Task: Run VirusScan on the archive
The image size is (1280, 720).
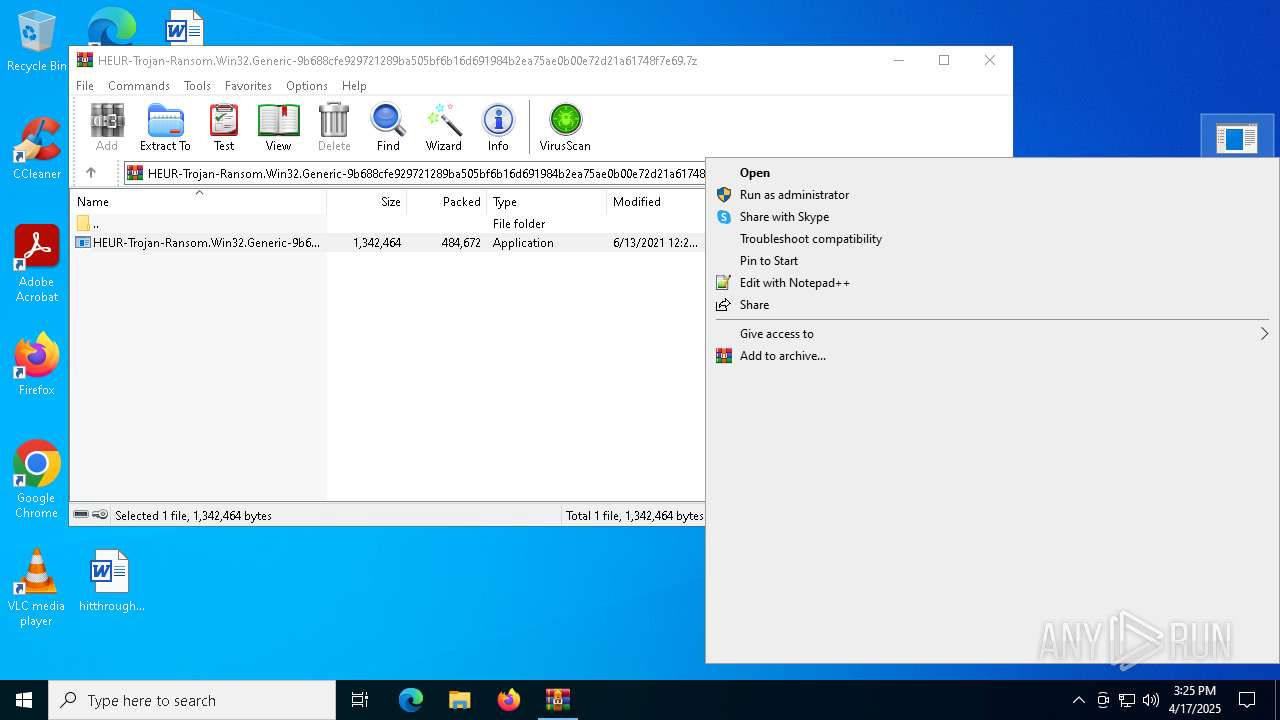Action: click(x=565, y=127)
